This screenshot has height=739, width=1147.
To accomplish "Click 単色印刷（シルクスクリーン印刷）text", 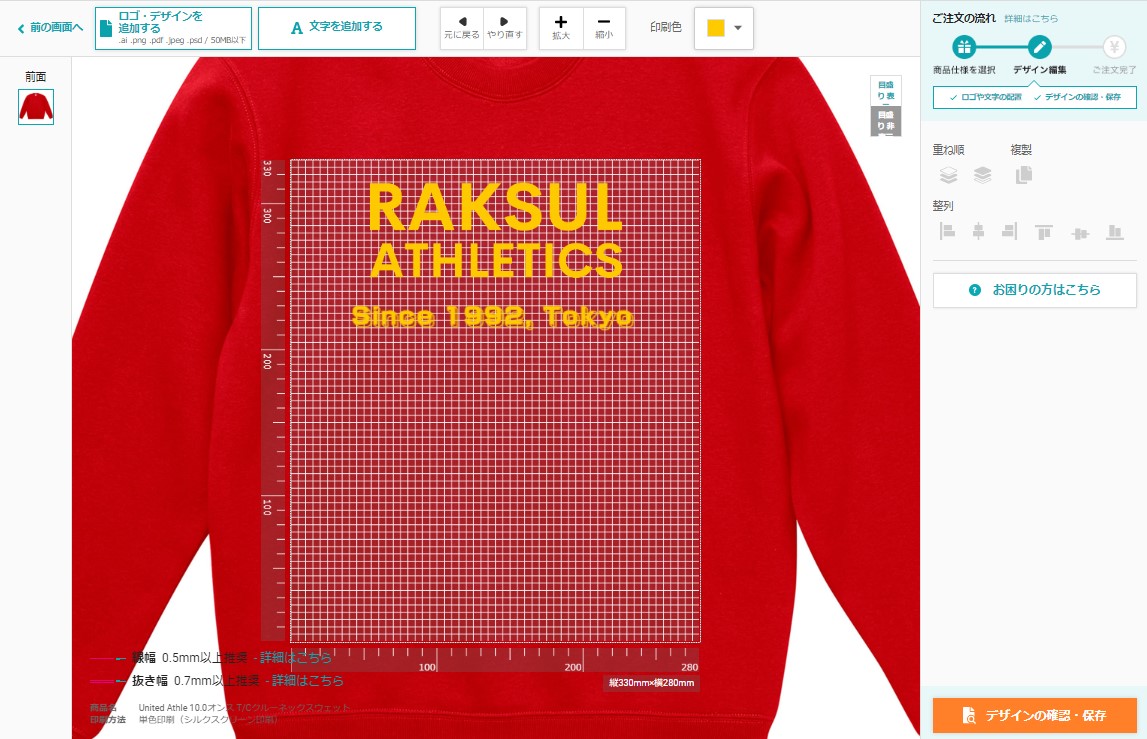I will (208, 720).
